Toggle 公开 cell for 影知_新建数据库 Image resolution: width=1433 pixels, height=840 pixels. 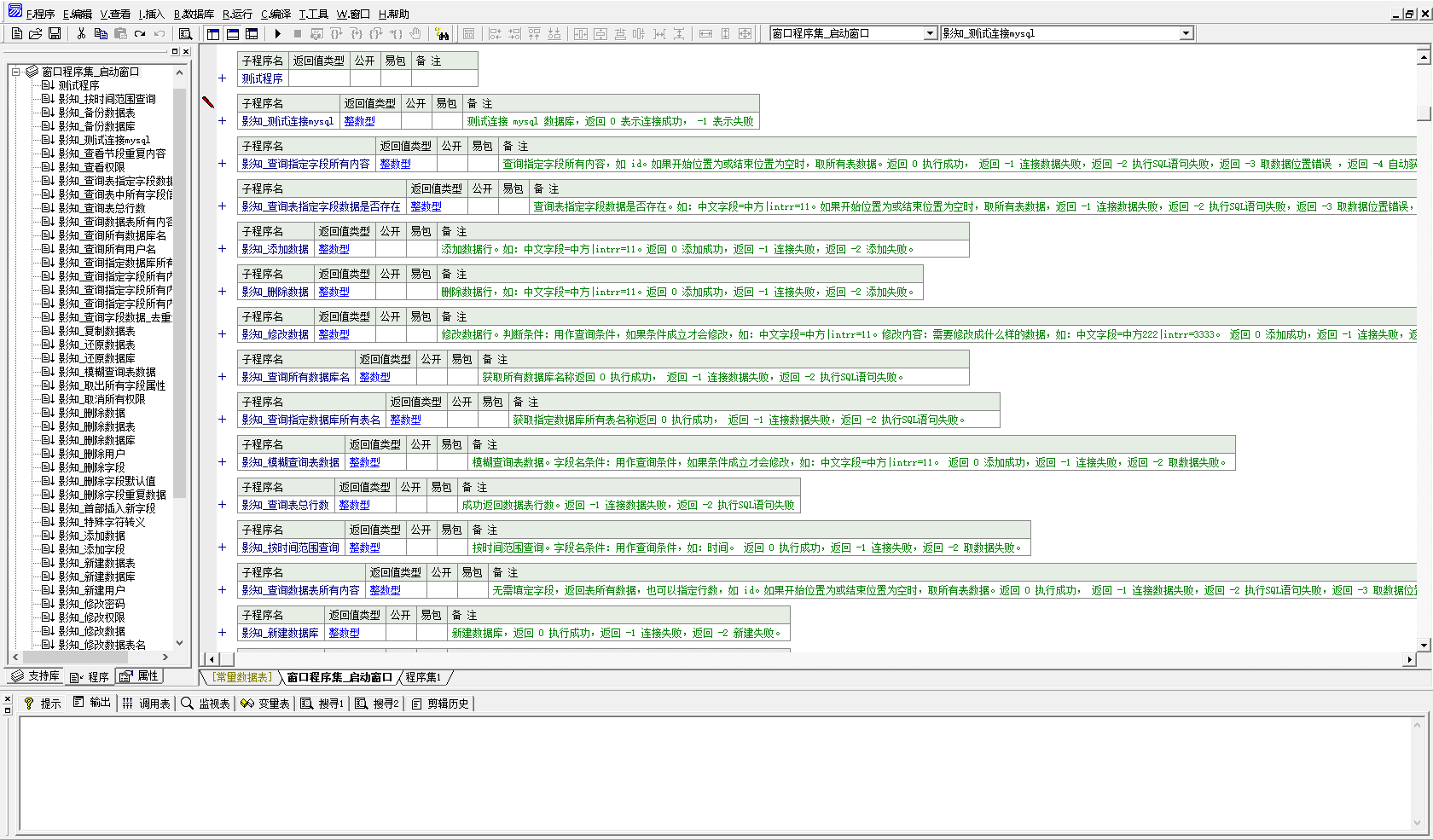point(400,633)
